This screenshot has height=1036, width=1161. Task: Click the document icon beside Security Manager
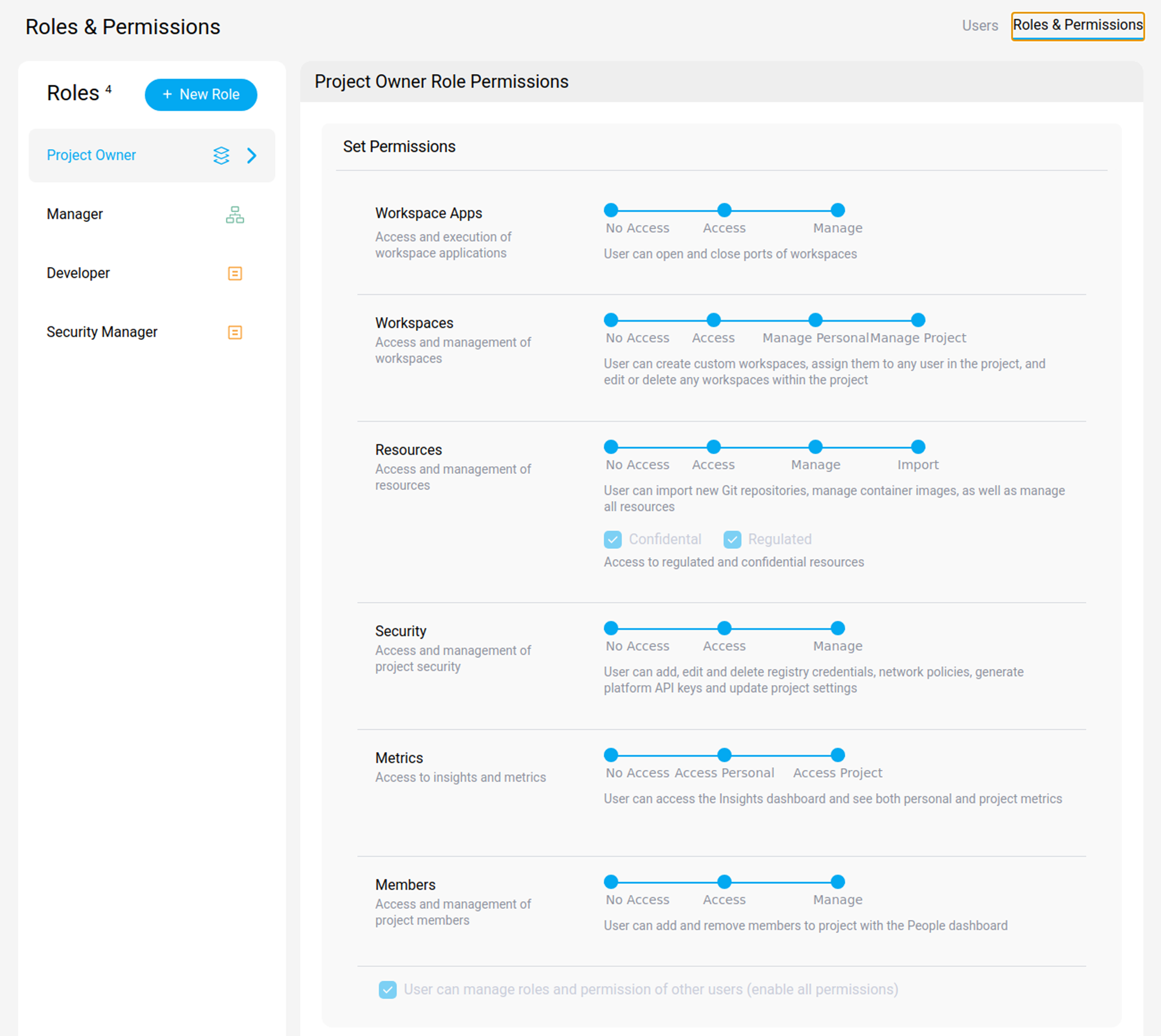tap(235, 332)
